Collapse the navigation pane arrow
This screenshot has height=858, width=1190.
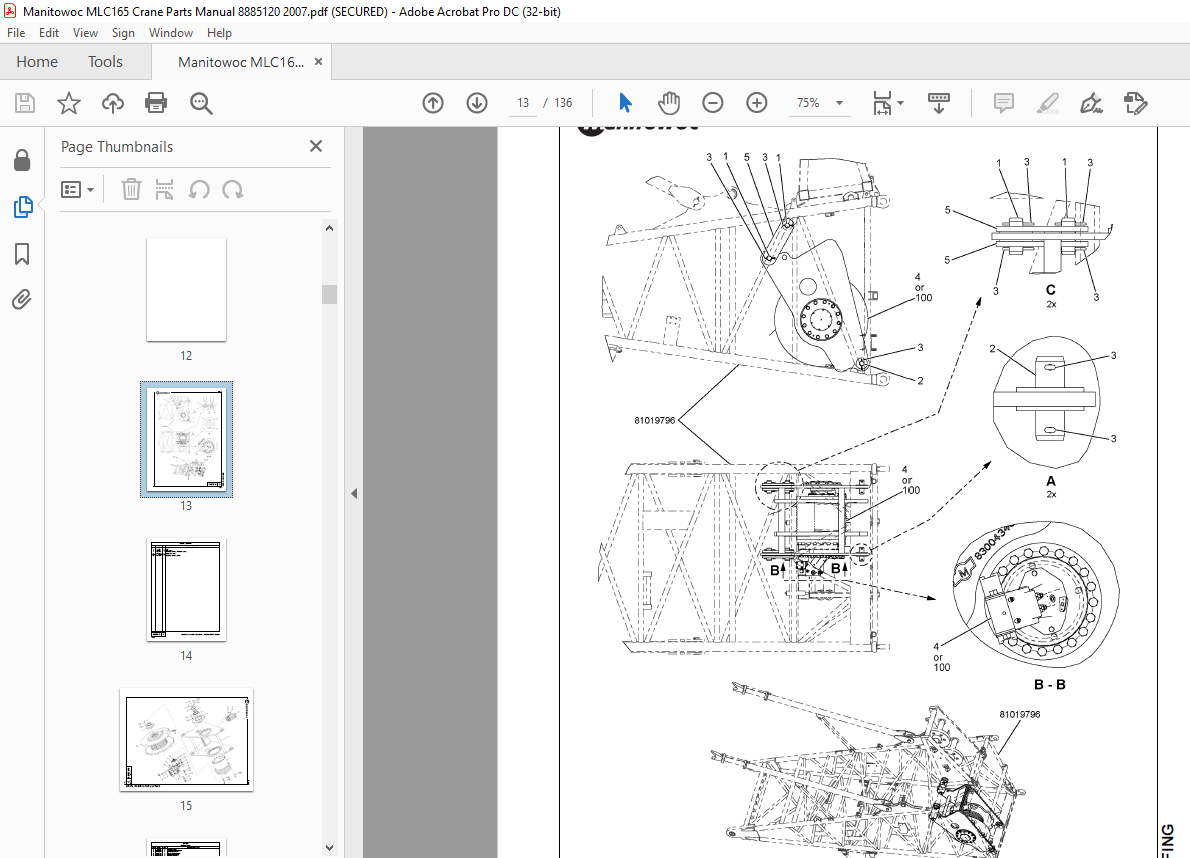click(354, 493)
